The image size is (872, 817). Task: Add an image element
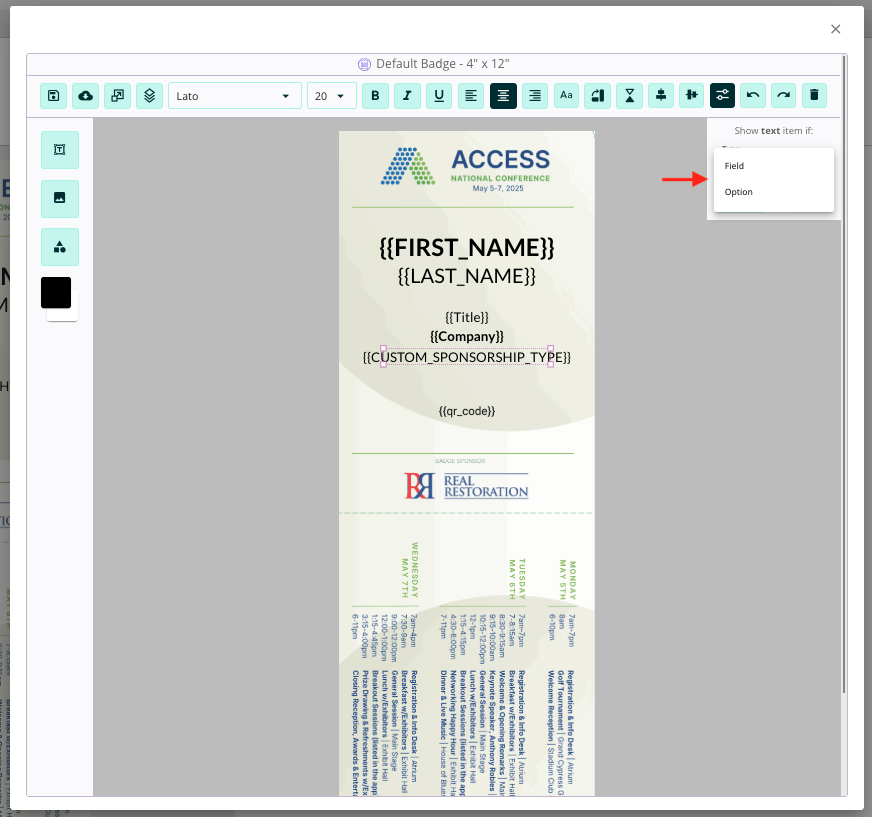[x=60, y=199]
